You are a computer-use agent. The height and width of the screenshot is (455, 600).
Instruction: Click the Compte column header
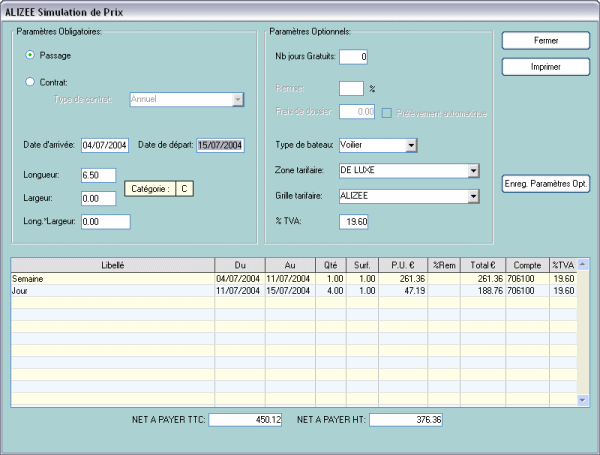[x=527, y=265]
